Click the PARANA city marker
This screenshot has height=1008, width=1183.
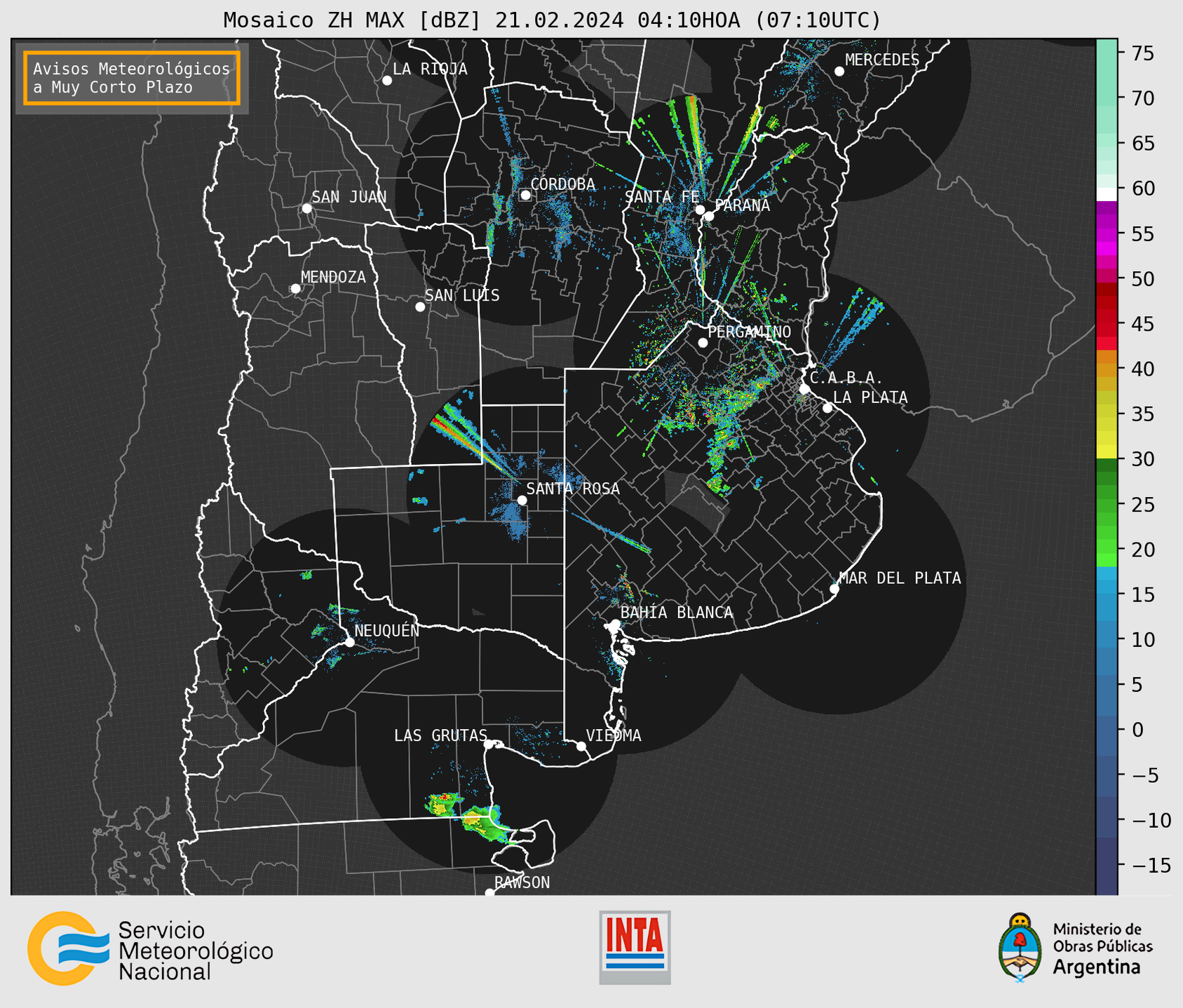[x=709, y=216]
